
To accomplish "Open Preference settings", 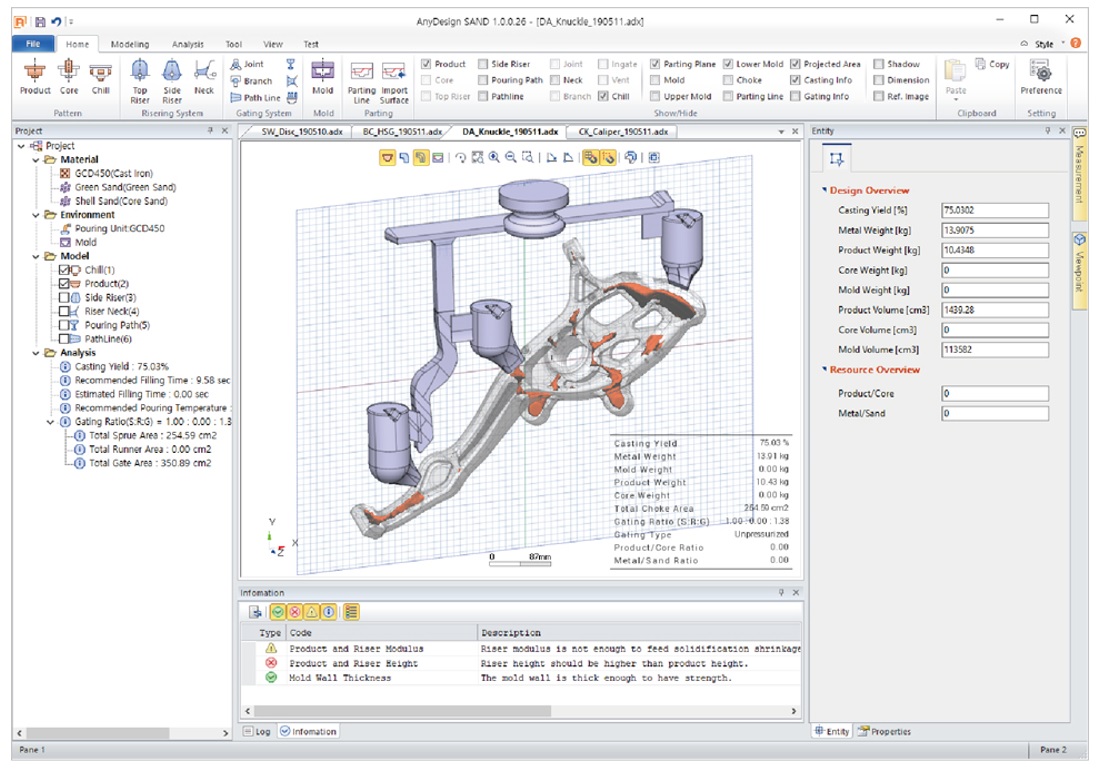I will [1041, 78].
